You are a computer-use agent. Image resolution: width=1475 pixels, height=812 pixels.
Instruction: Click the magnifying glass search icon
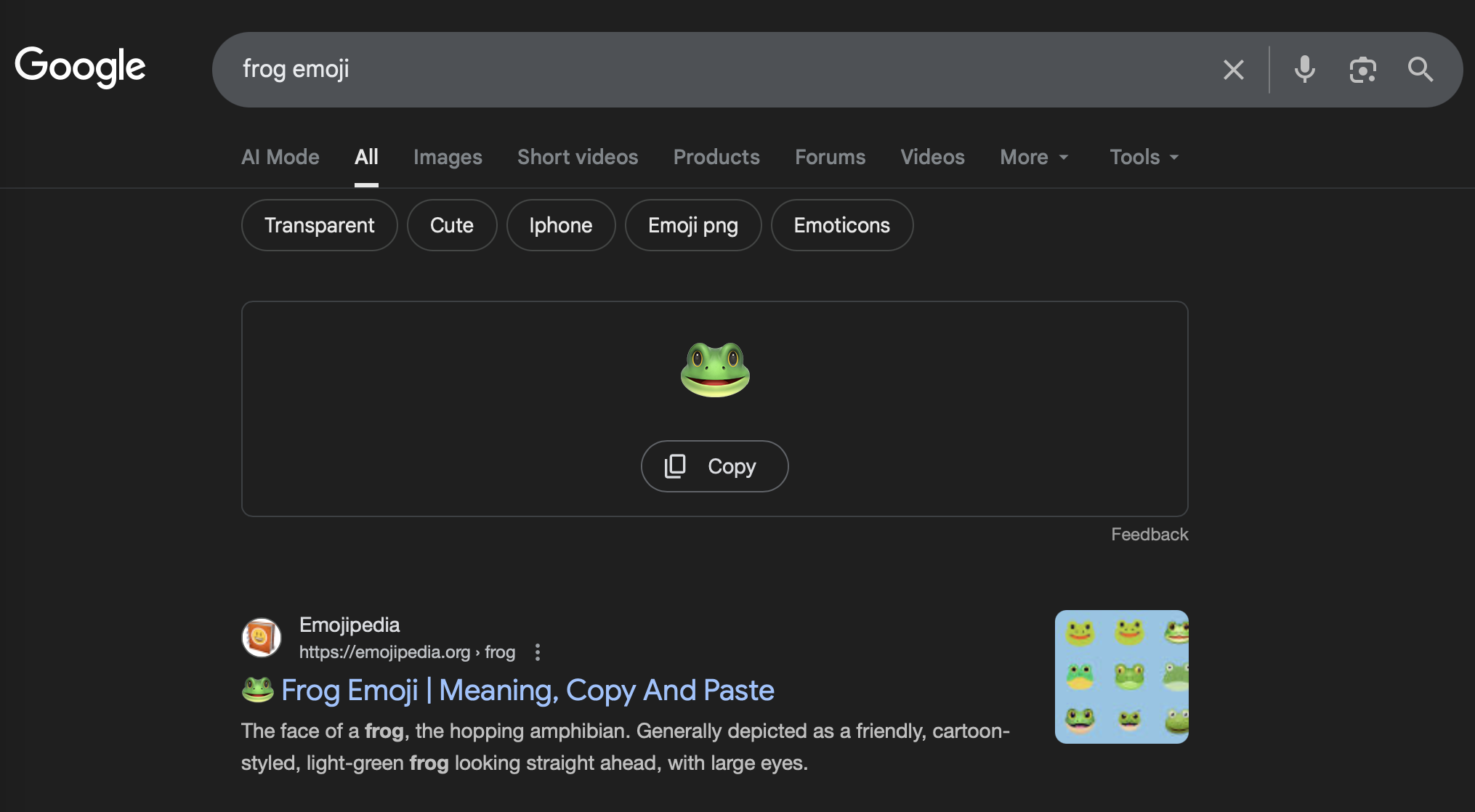coord(1420,70)
